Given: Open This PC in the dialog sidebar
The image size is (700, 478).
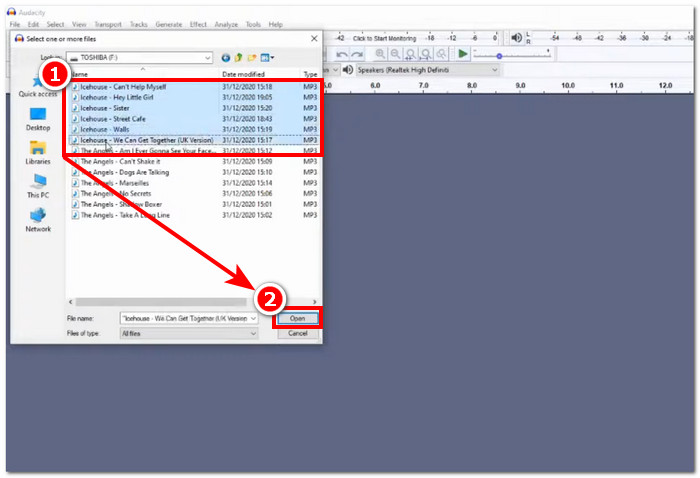Looking at the screenshot, I should (38, 187).
